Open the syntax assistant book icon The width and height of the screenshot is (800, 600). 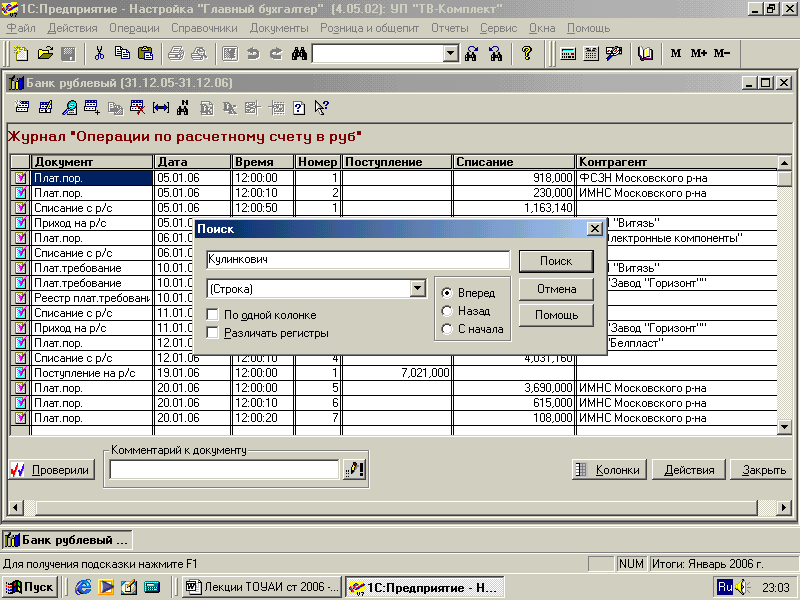645,53
